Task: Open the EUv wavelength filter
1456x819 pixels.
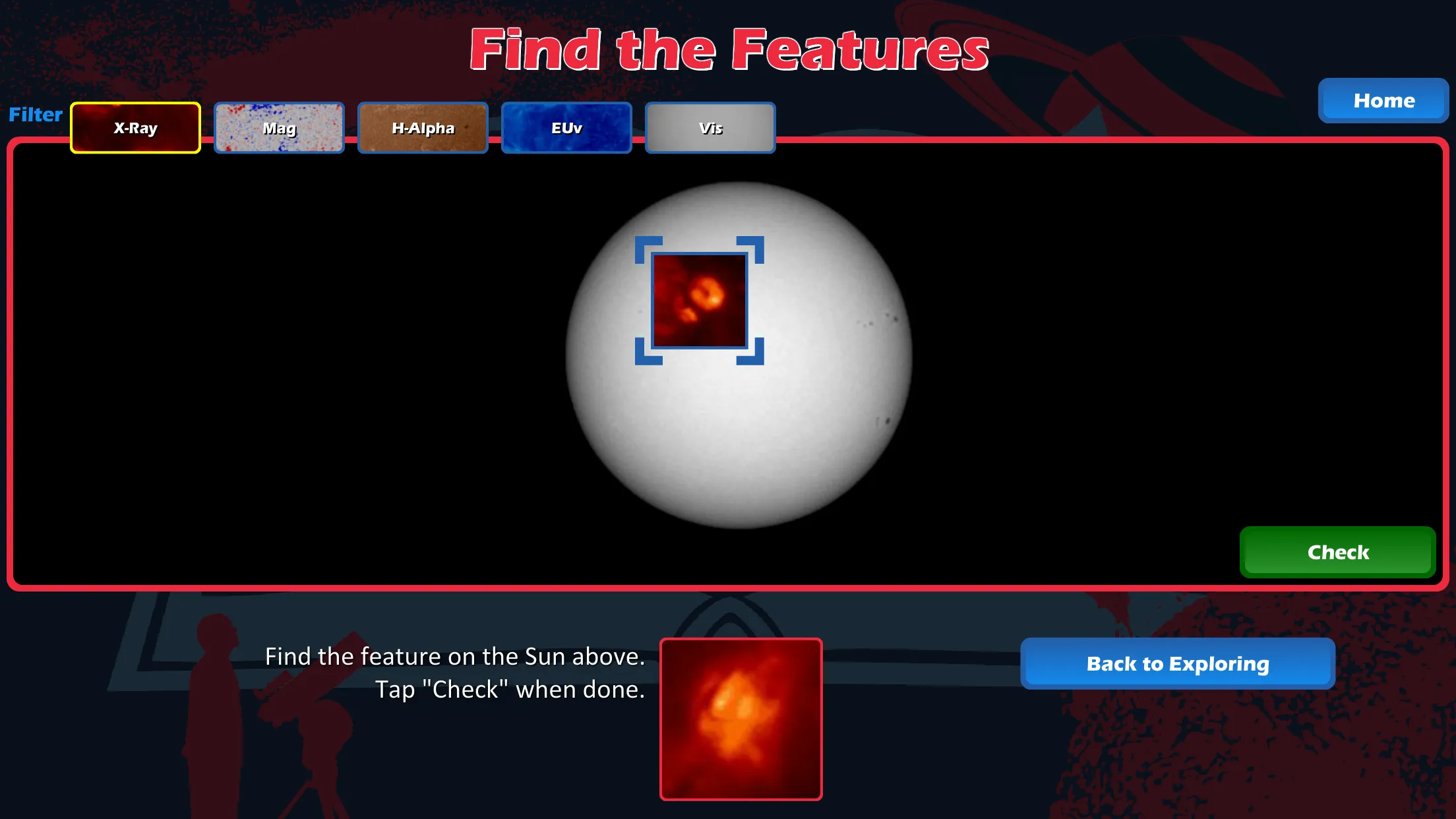Action: [x=566, y=127]
